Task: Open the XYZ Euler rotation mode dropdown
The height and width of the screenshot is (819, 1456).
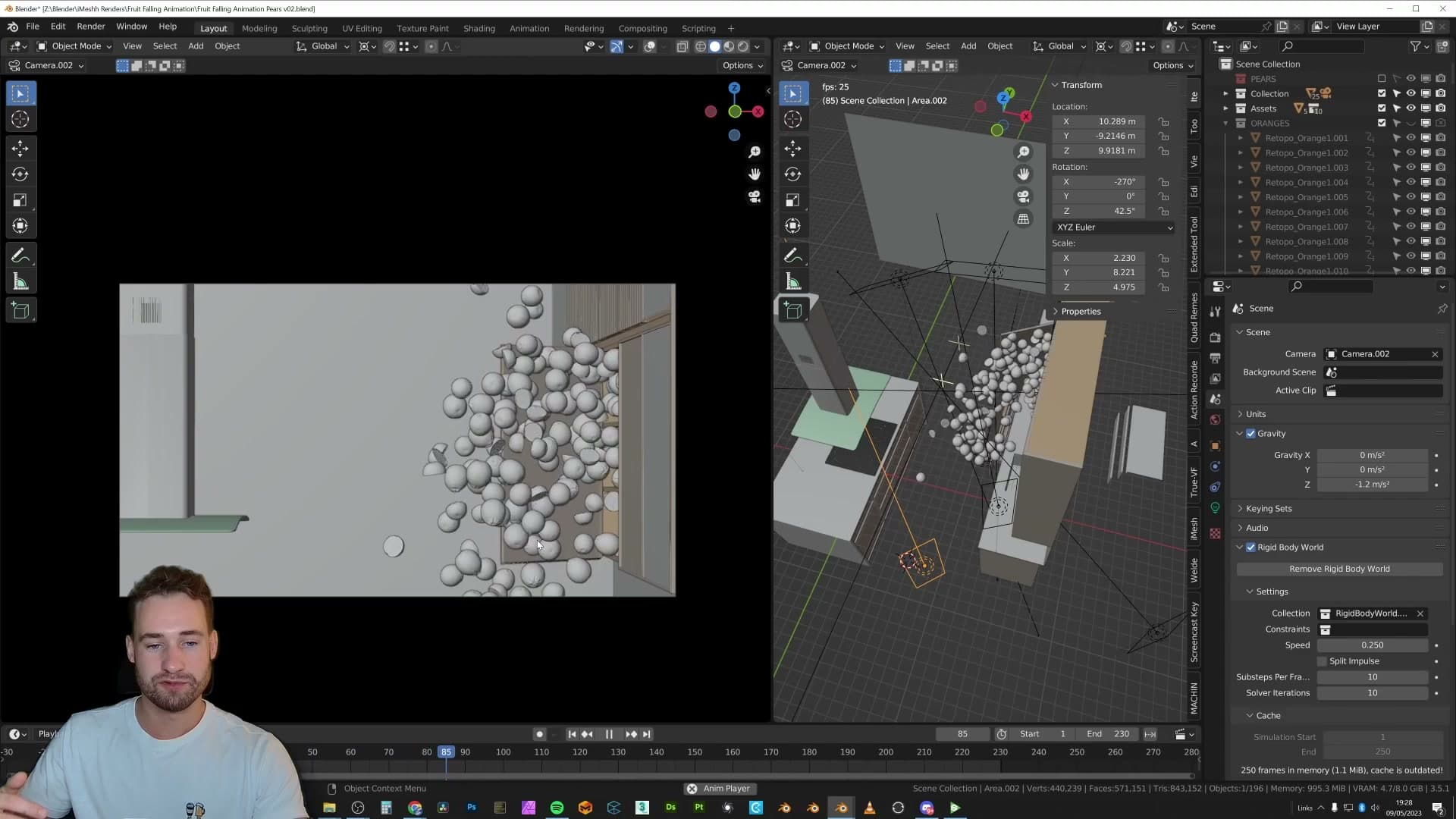Action: (x=1114, y=227)
